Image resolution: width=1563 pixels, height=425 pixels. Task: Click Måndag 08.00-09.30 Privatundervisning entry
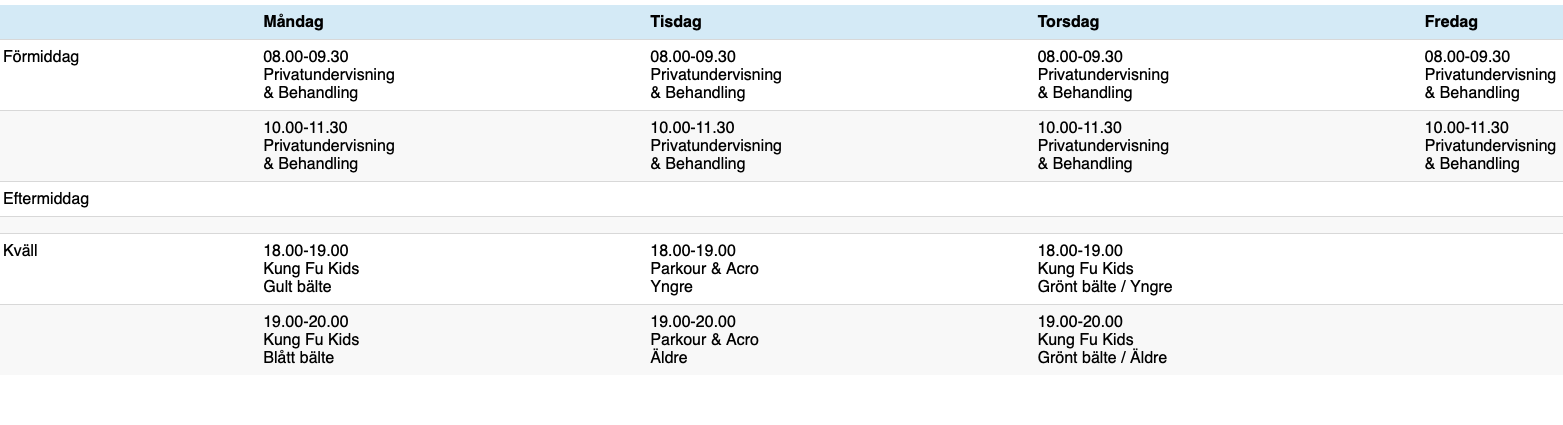[x=329, y=75]
